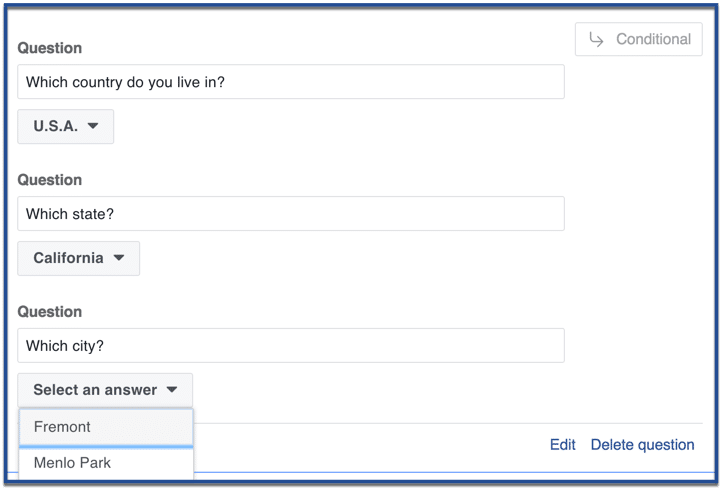Open the U.S.A. country dropdown
Screen dimensions: 722x488
[x=65, y=126]
